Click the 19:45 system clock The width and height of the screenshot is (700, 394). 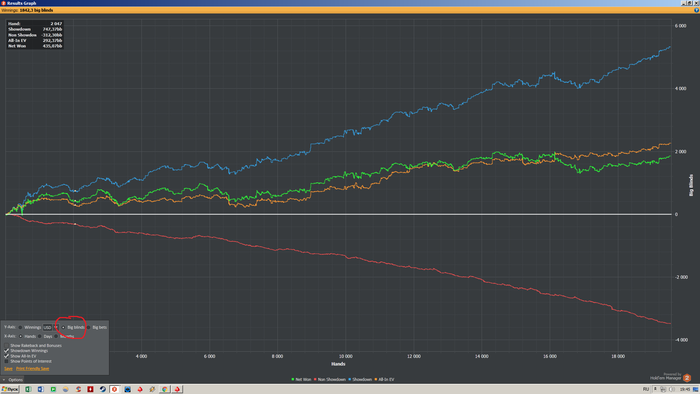[685, 389]
